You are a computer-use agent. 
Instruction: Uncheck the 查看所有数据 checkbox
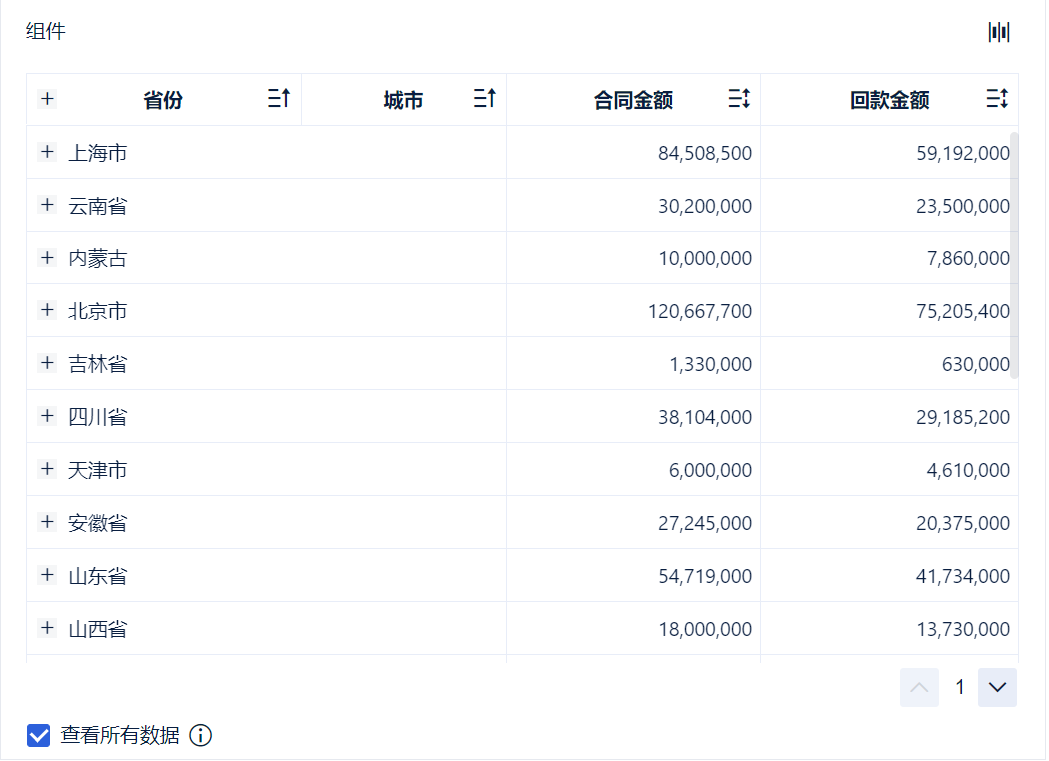click(38, 736)
